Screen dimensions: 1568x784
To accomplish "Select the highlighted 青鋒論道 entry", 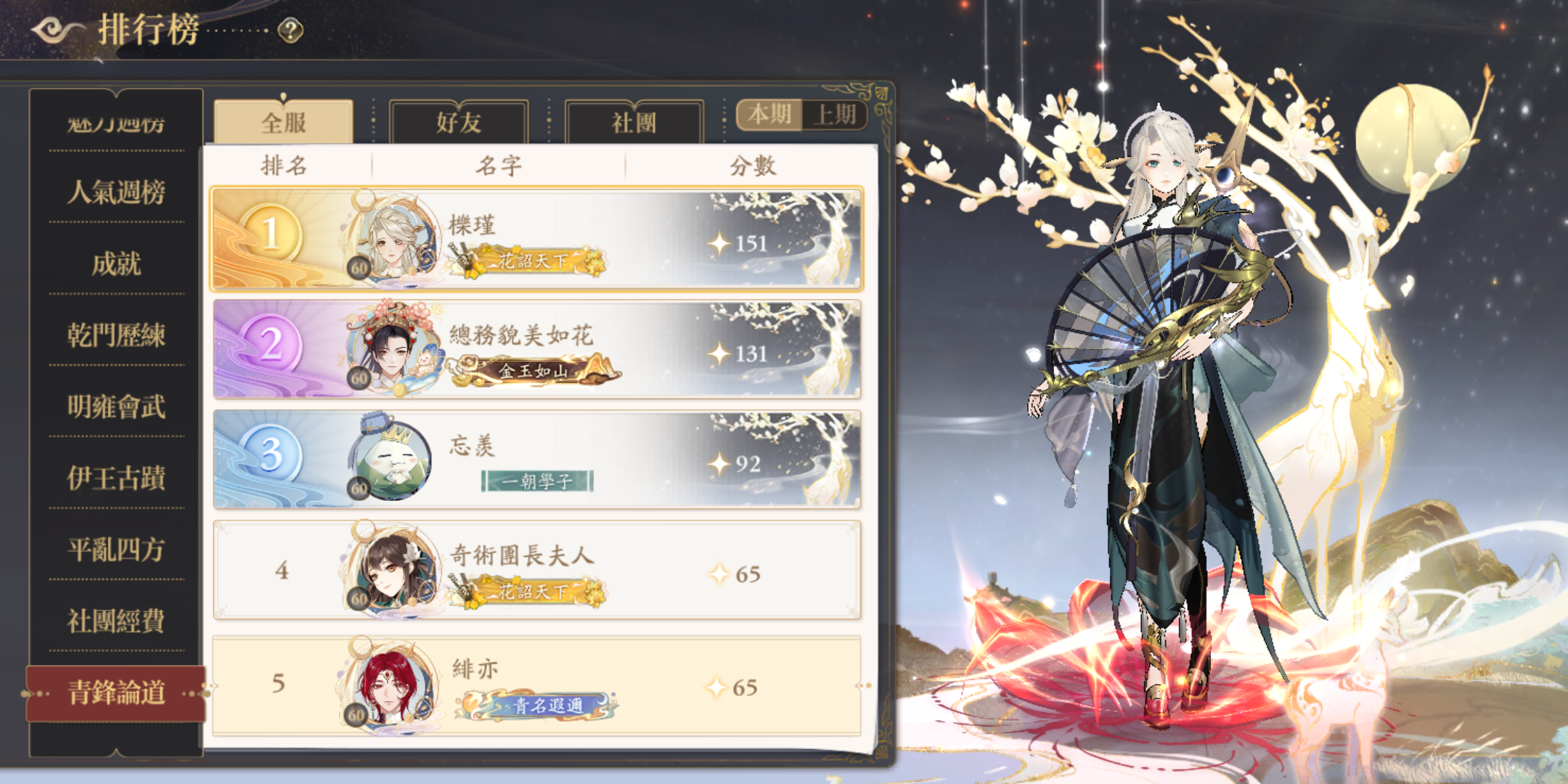I will 116,693.
